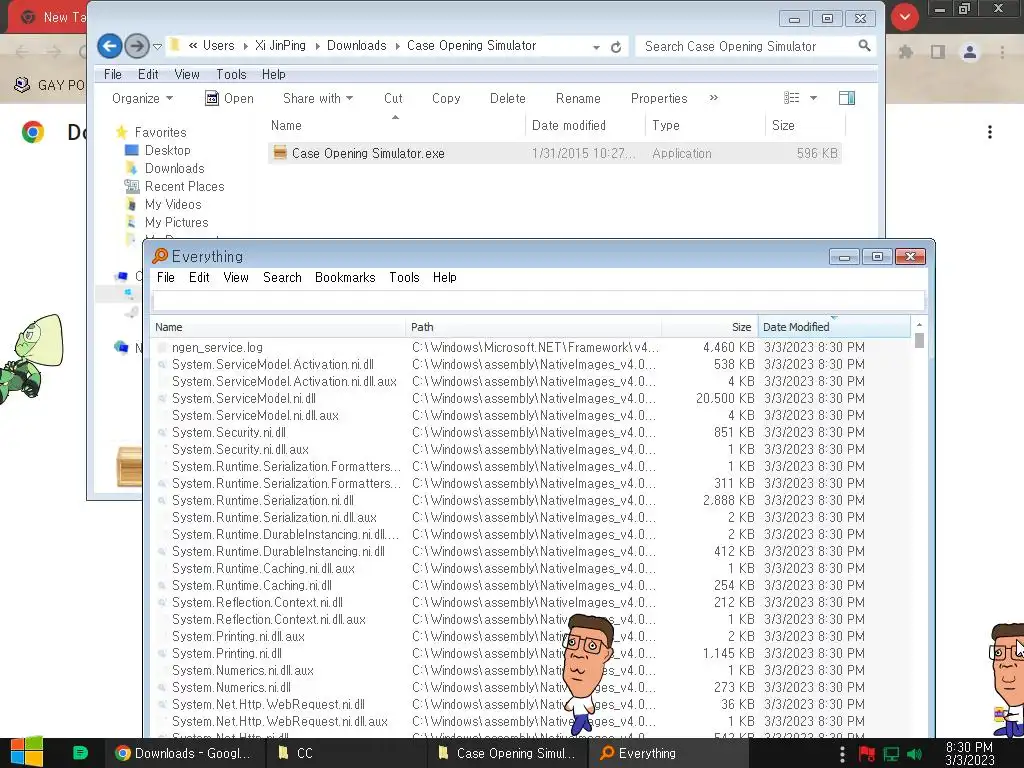Screen dimensions: 1024x768
Task: Click the volume speaker tray icon
Action: tap(914, 754)
